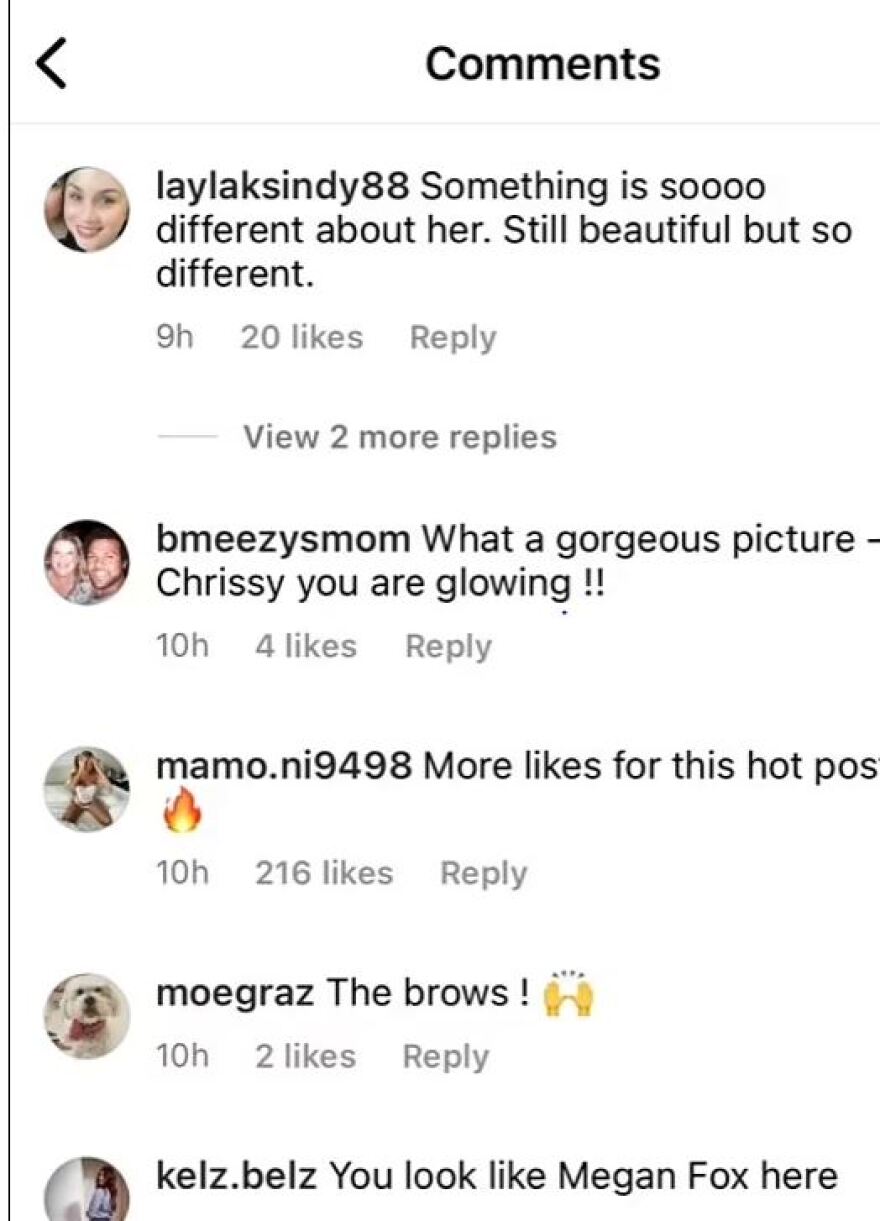Reply to moegraz's brows comment

tap(446, 1056)
